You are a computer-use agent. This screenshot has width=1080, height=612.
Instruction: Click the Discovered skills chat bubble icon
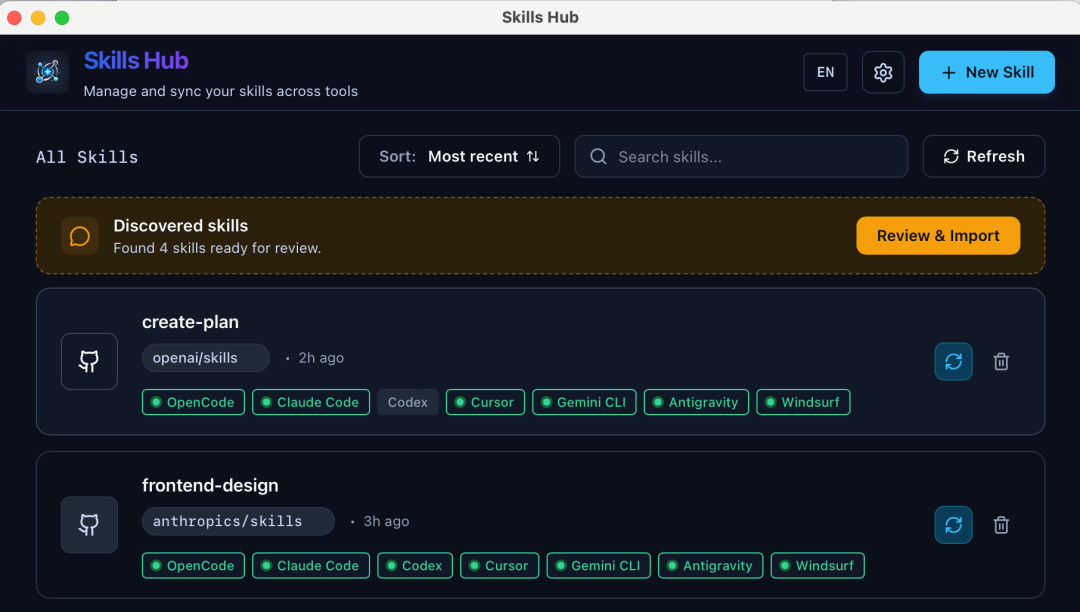[80, 236]
